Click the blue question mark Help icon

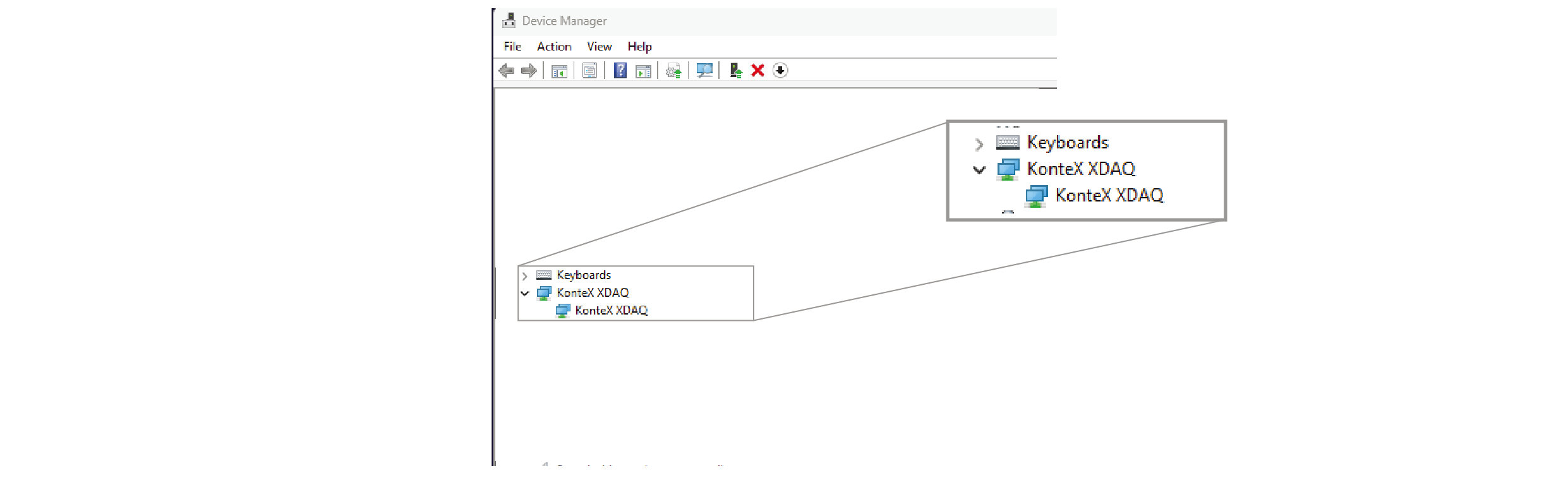(x=620, y=71)
